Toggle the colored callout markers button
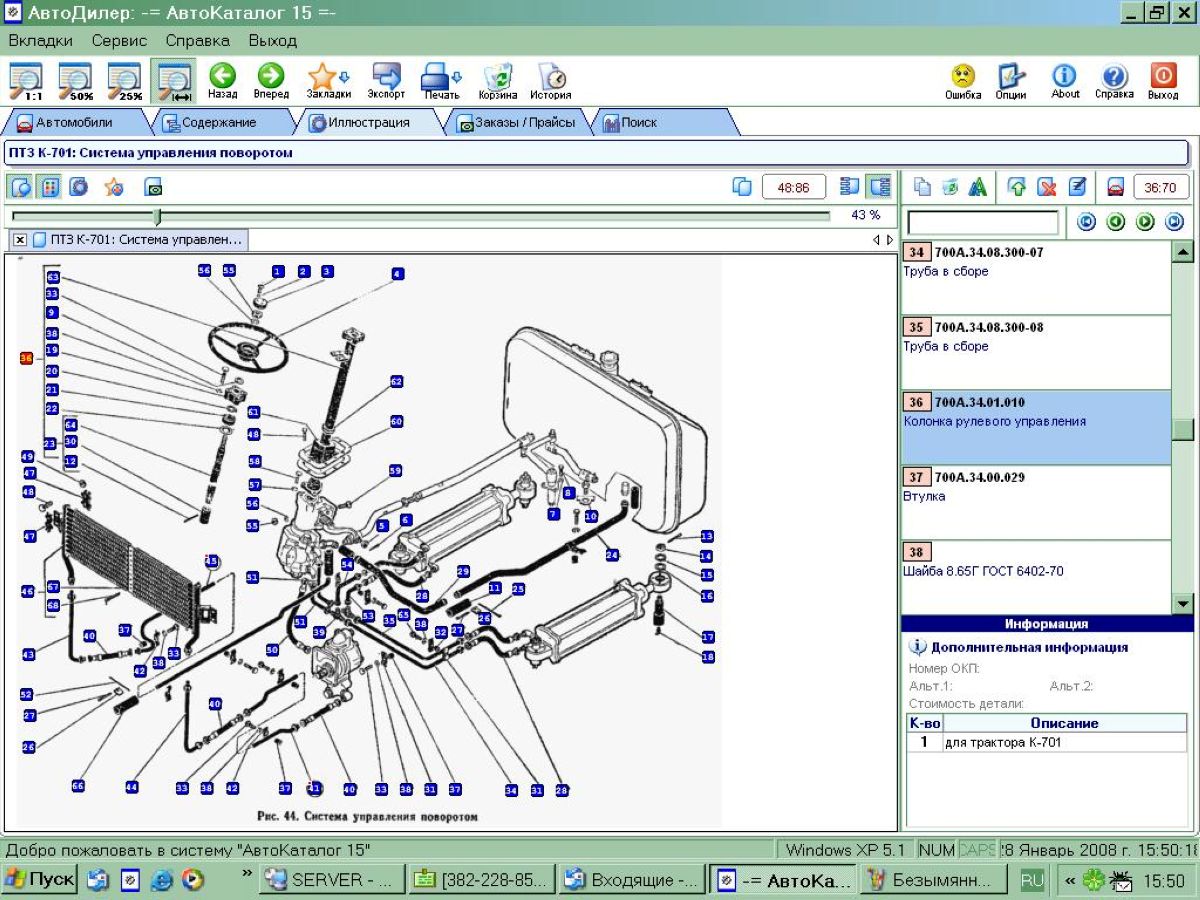Screen dimensions: 1200x900 click(x=50, y=187)
